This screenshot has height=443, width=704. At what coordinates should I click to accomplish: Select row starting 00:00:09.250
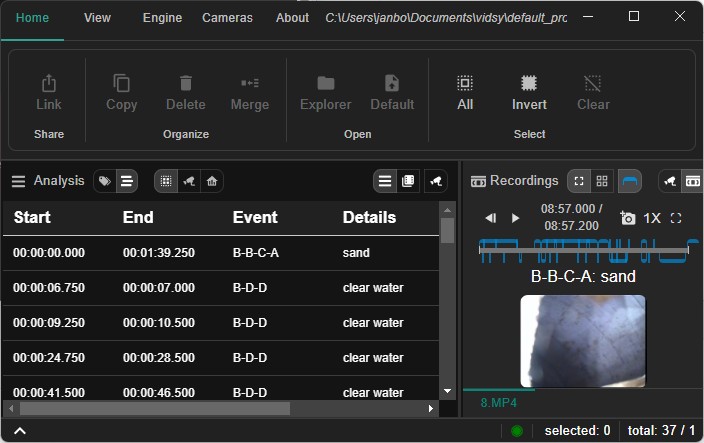coord(220,323)
